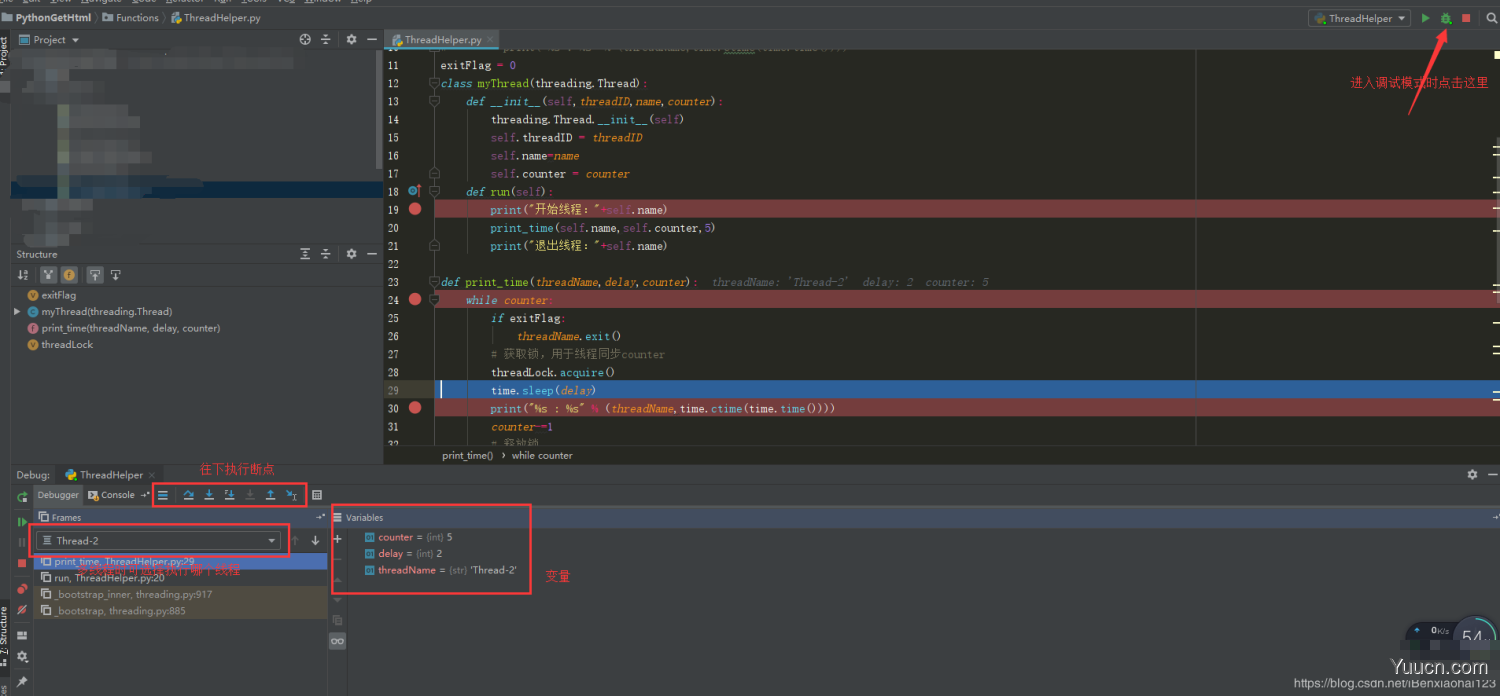
Task: Select print_time(threadName, delay, counter) in Structure
Action: click(124, 328)
